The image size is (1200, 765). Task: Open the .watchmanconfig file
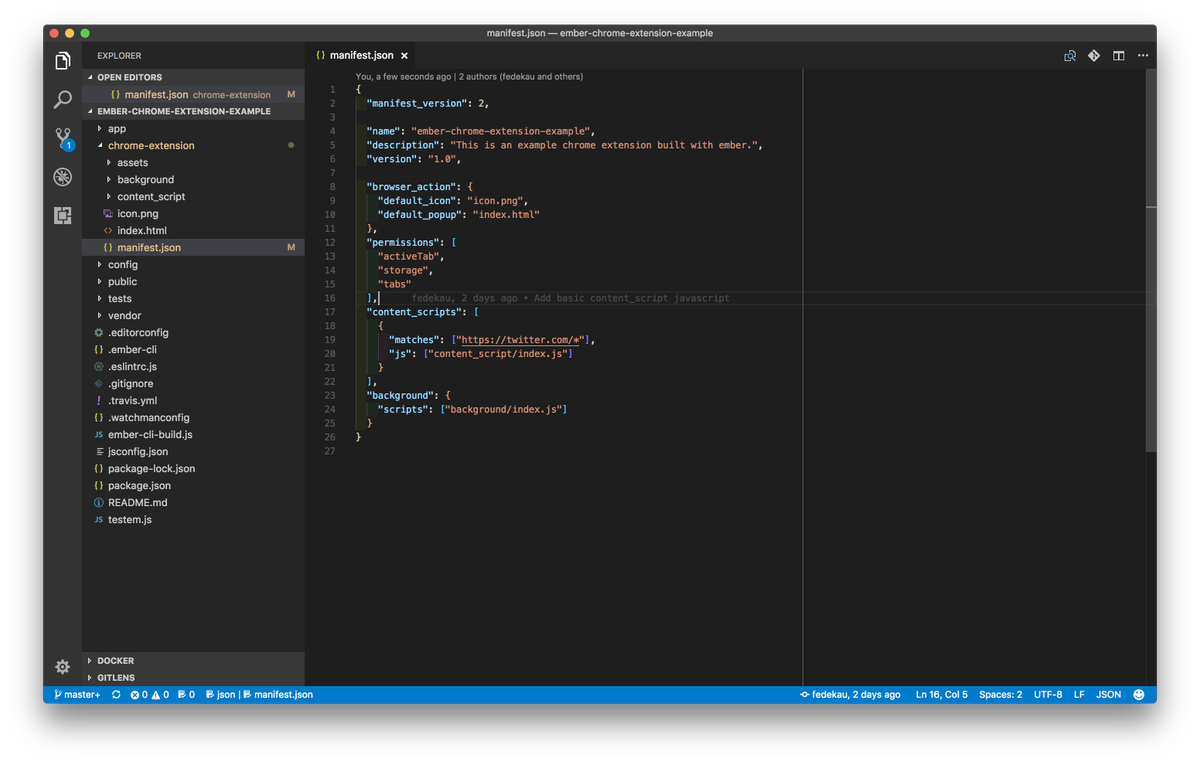tap(193, 418)
